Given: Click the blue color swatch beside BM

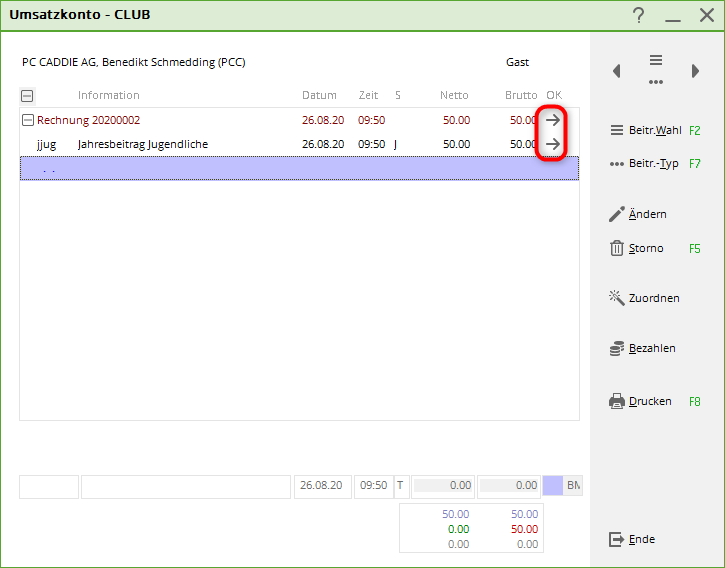Looking at the screenshot, I should (553, 486).
